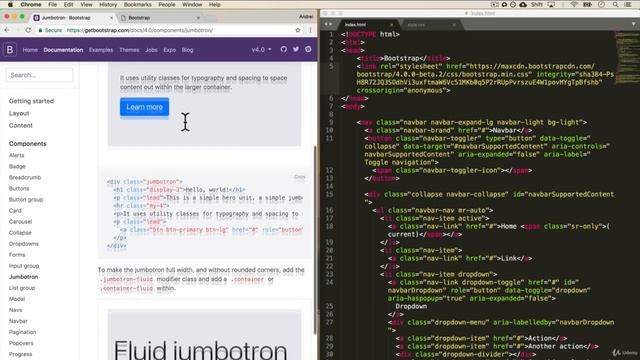Open Dropdowns in the sidebar

24,243
